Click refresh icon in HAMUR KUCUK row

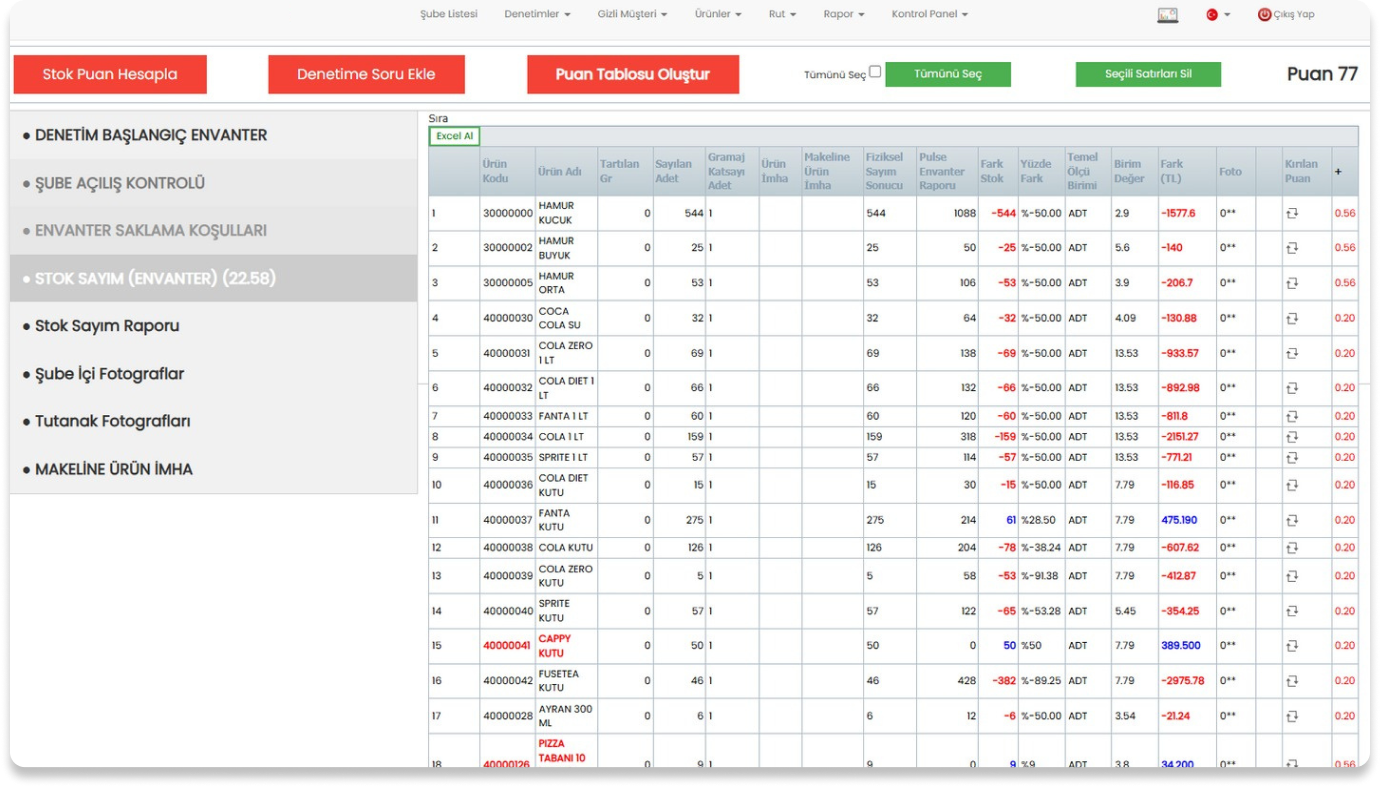[1292, 213]
